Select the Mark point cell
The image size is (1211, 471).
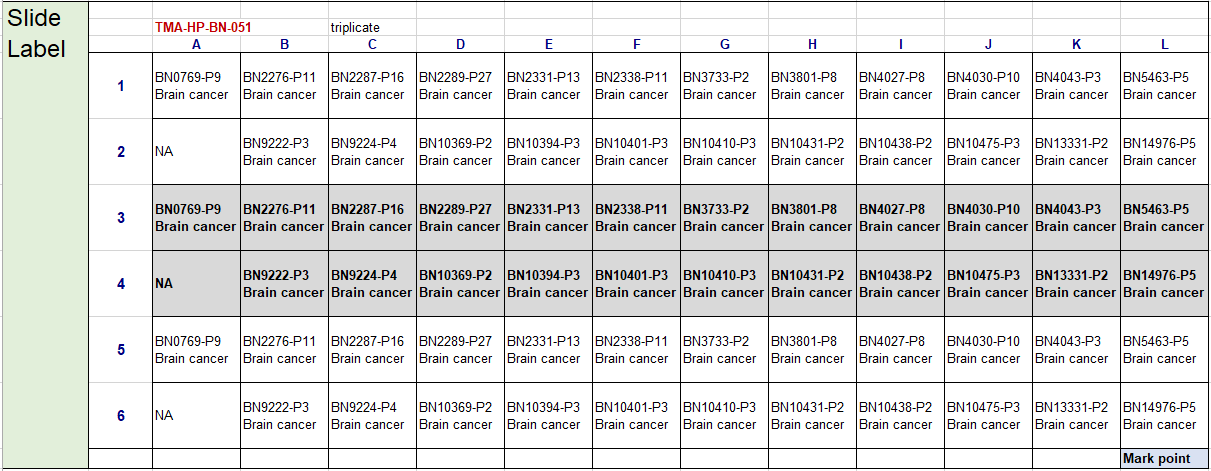tap(1164, 459)
